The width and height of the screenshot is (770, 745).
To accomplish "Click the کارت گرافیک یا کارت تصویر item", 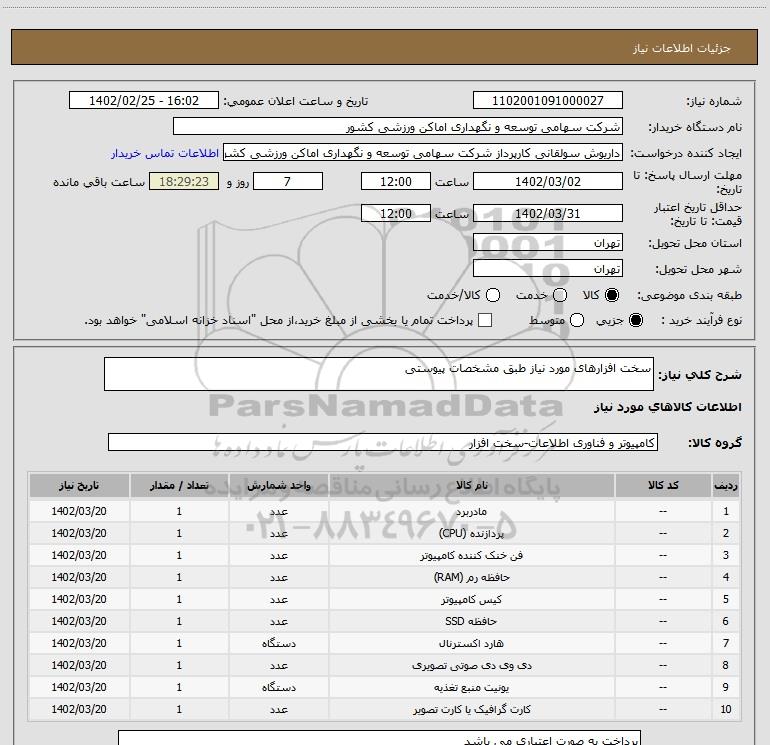I will tap(471, 710).
